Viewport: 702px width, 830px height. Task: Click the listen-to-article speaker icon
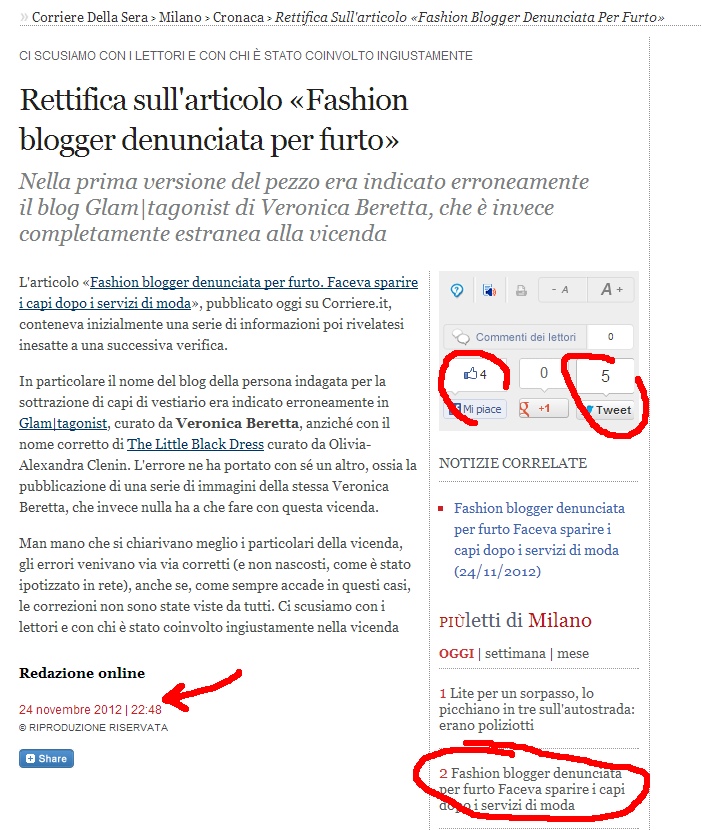(x=489, y=290)
